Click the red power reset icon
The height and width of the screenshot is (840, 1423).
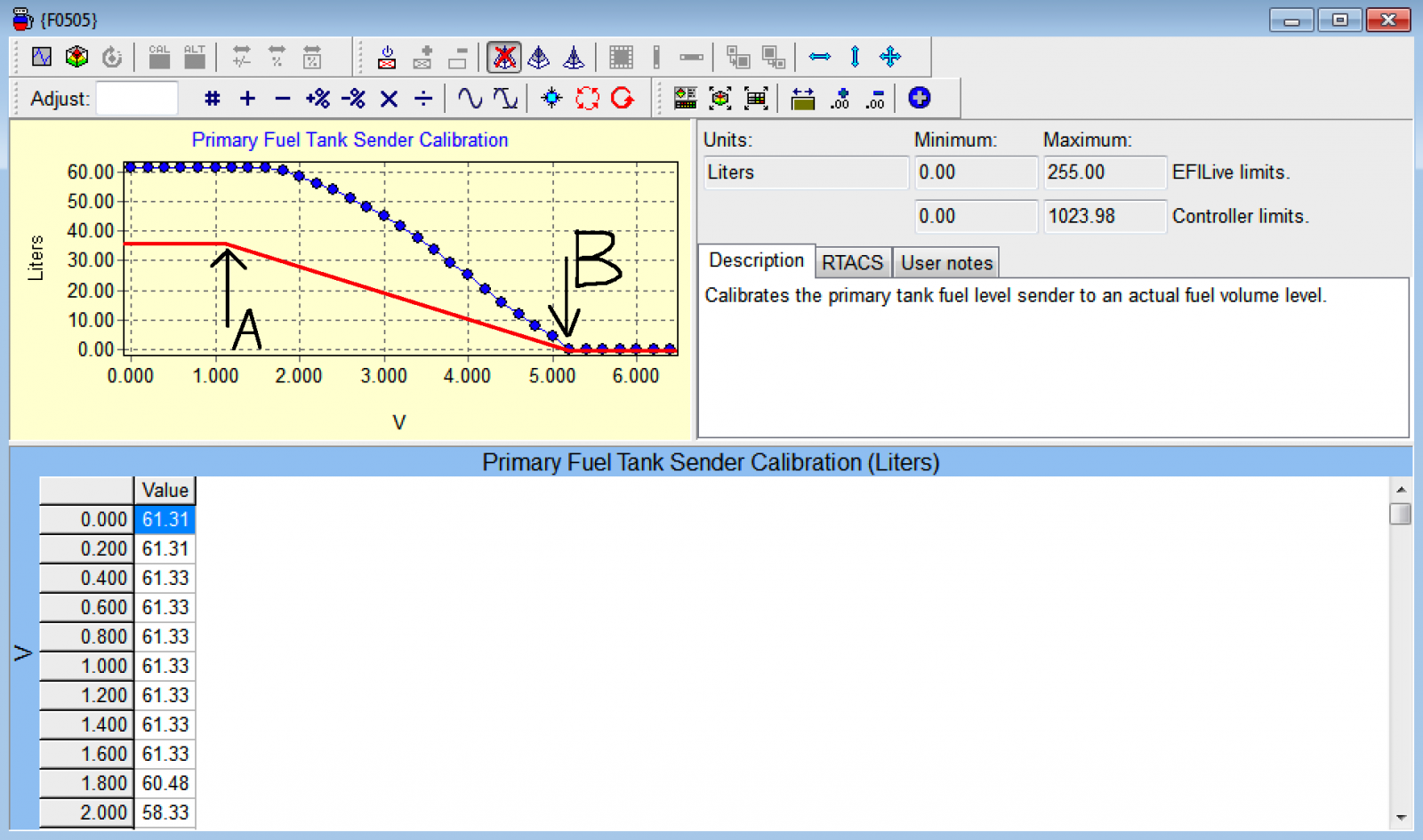point(387,57)
